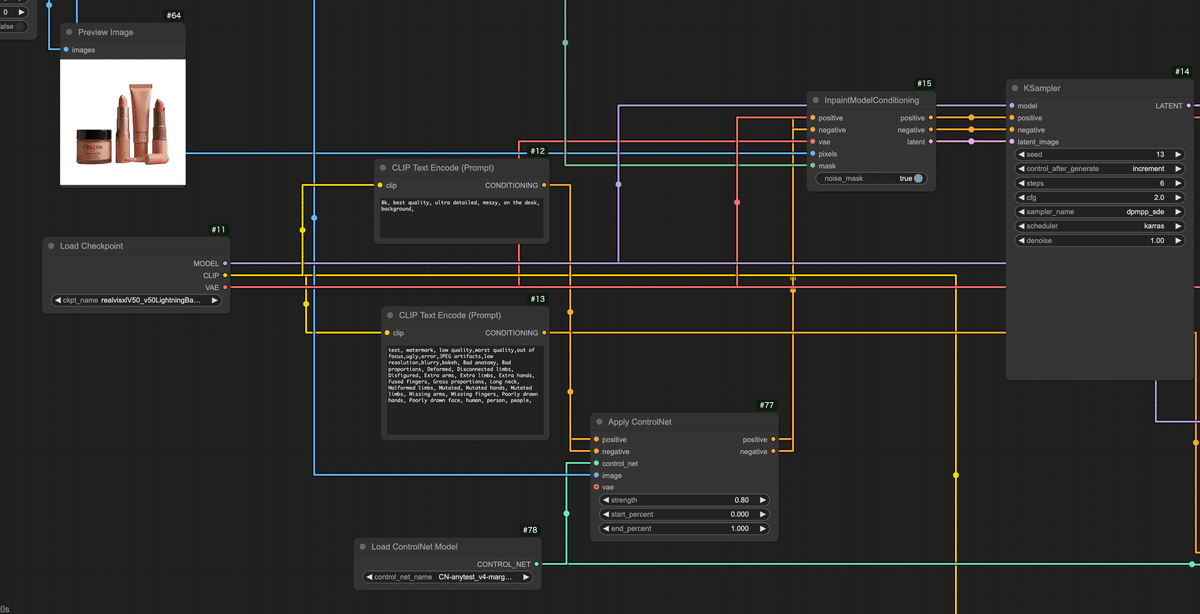Click the #64 node ID badge
Image resolution: width=1200 pixels, height=614 pixels.
tap(174, 16)
